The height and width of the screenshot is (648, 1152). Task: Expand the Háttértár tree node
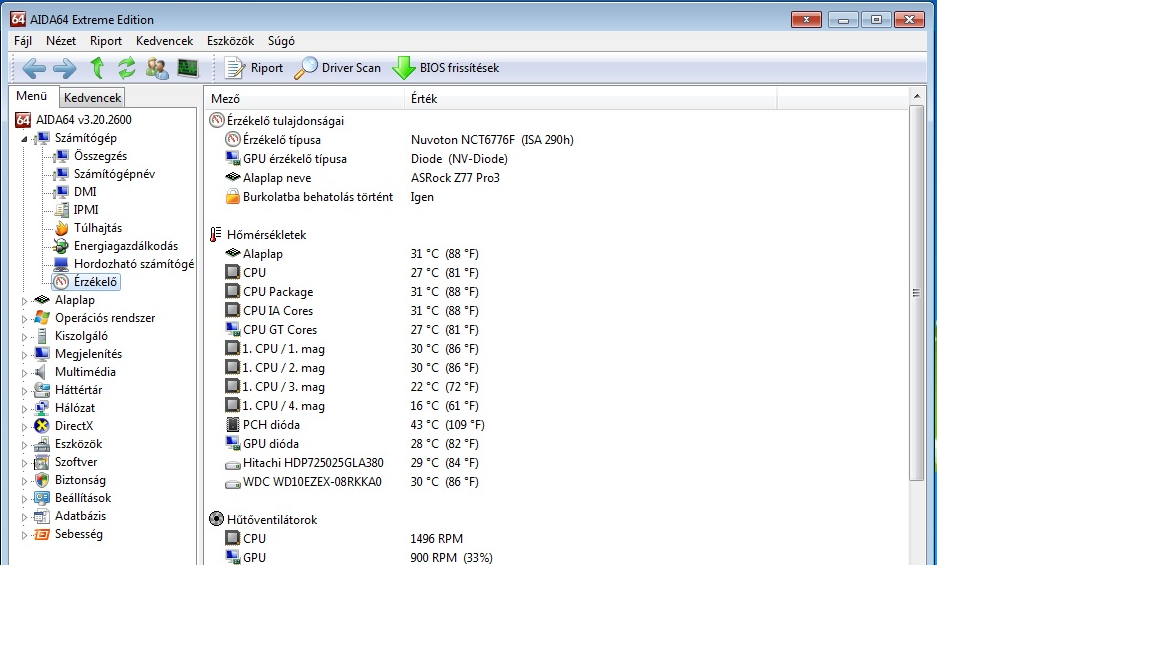pyautogui.click(x=24, y=391)
